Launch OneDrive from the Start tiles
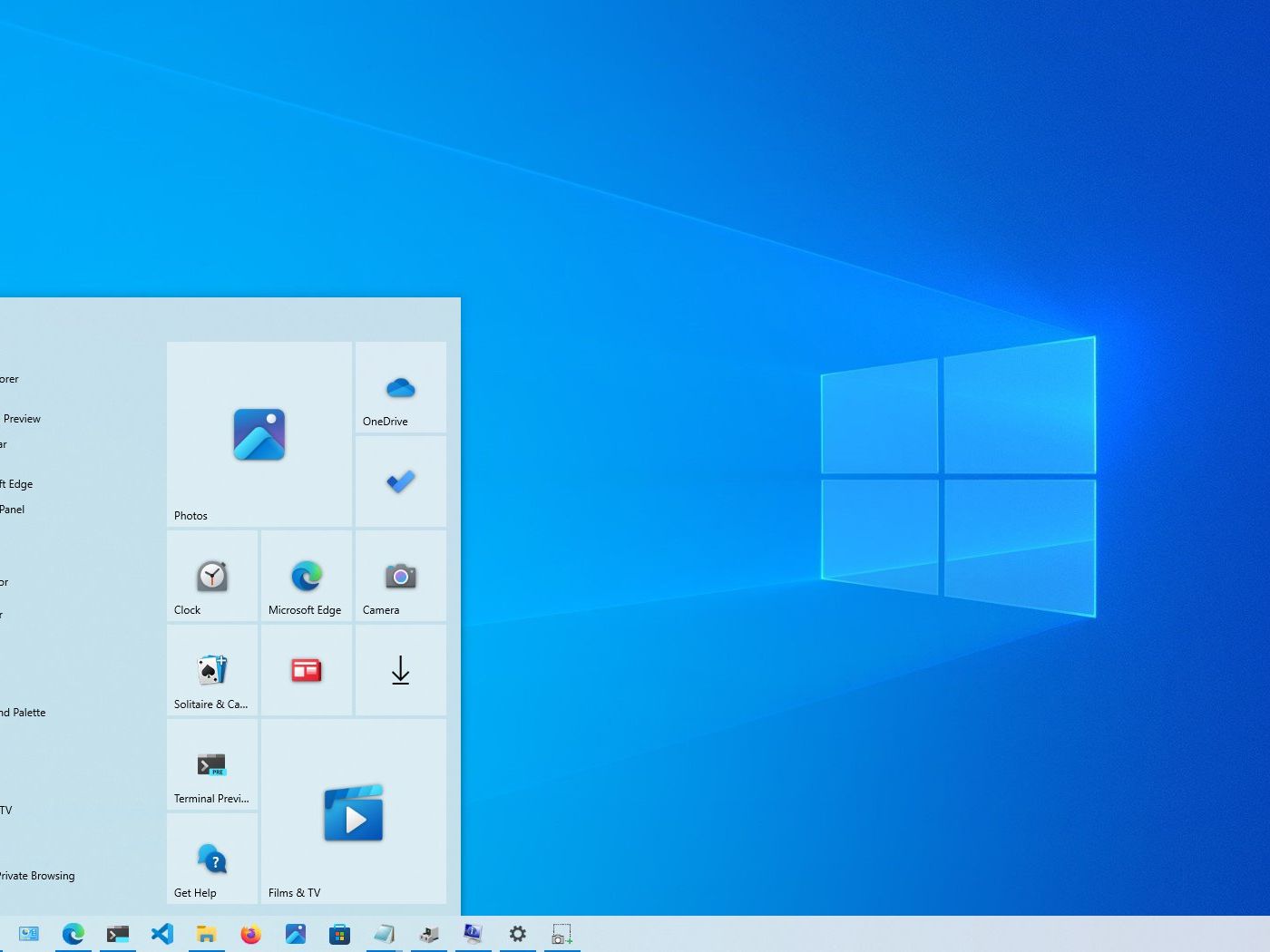The image size is (1270, 952). pos(401,387)
